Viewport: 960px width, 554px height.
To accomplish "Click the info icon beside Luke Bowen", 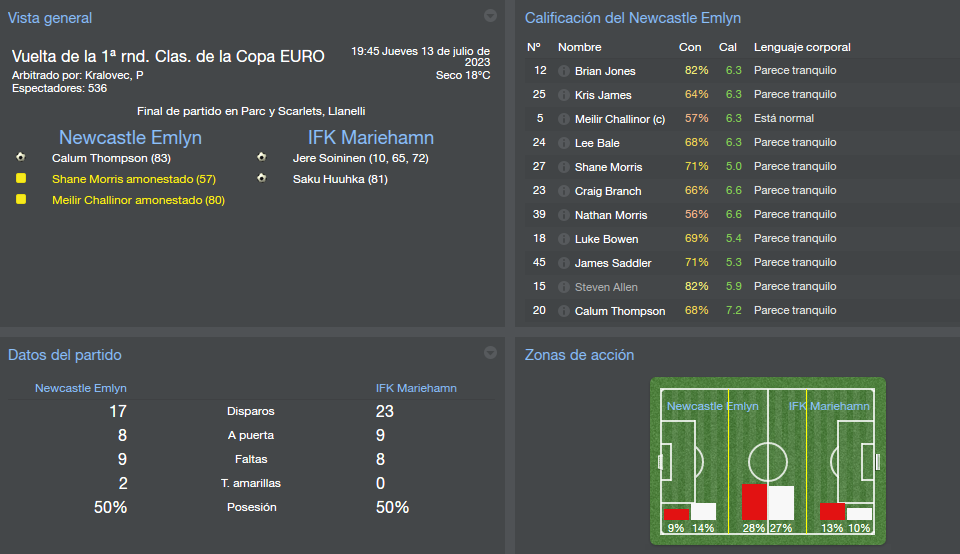I will (564, 239).
